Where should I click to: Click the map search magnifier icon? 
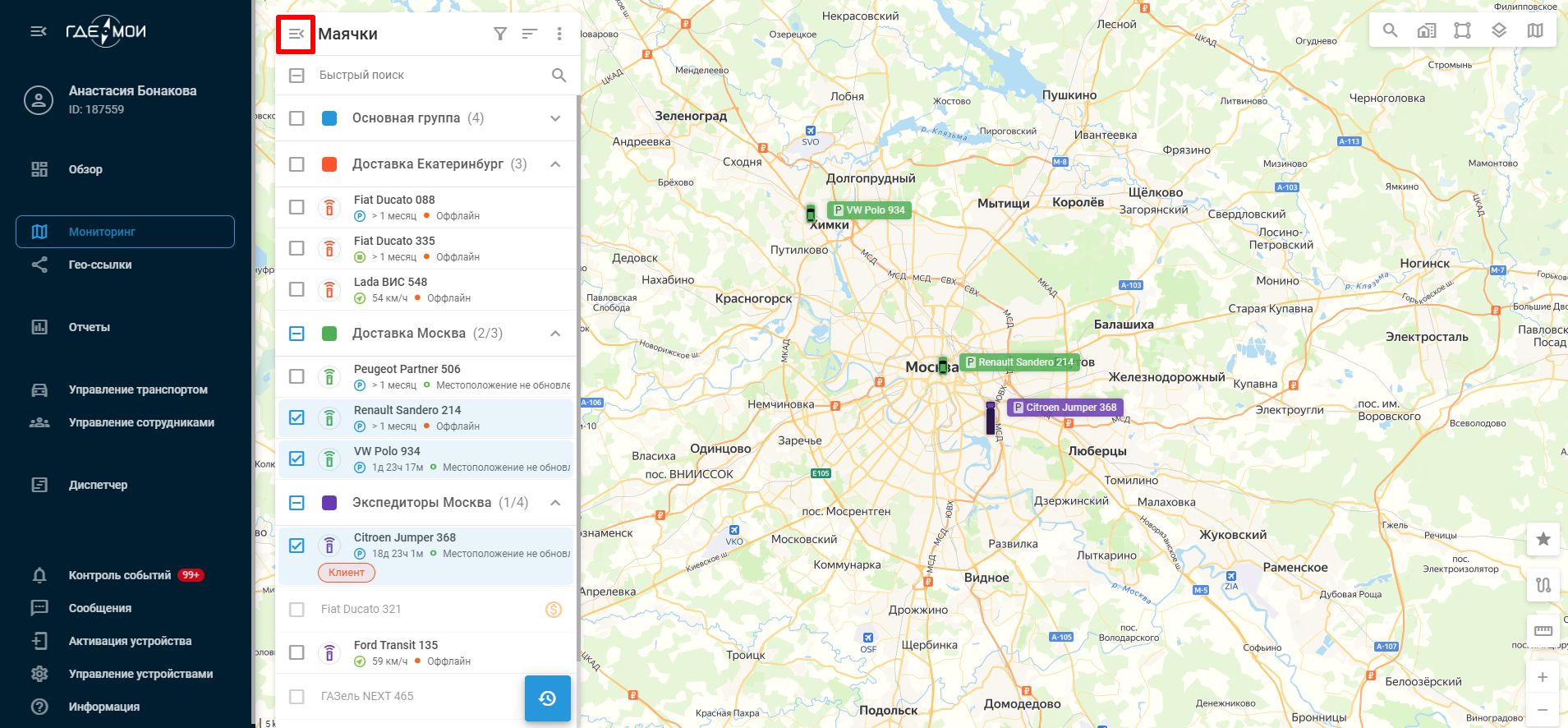[1390, 30]
